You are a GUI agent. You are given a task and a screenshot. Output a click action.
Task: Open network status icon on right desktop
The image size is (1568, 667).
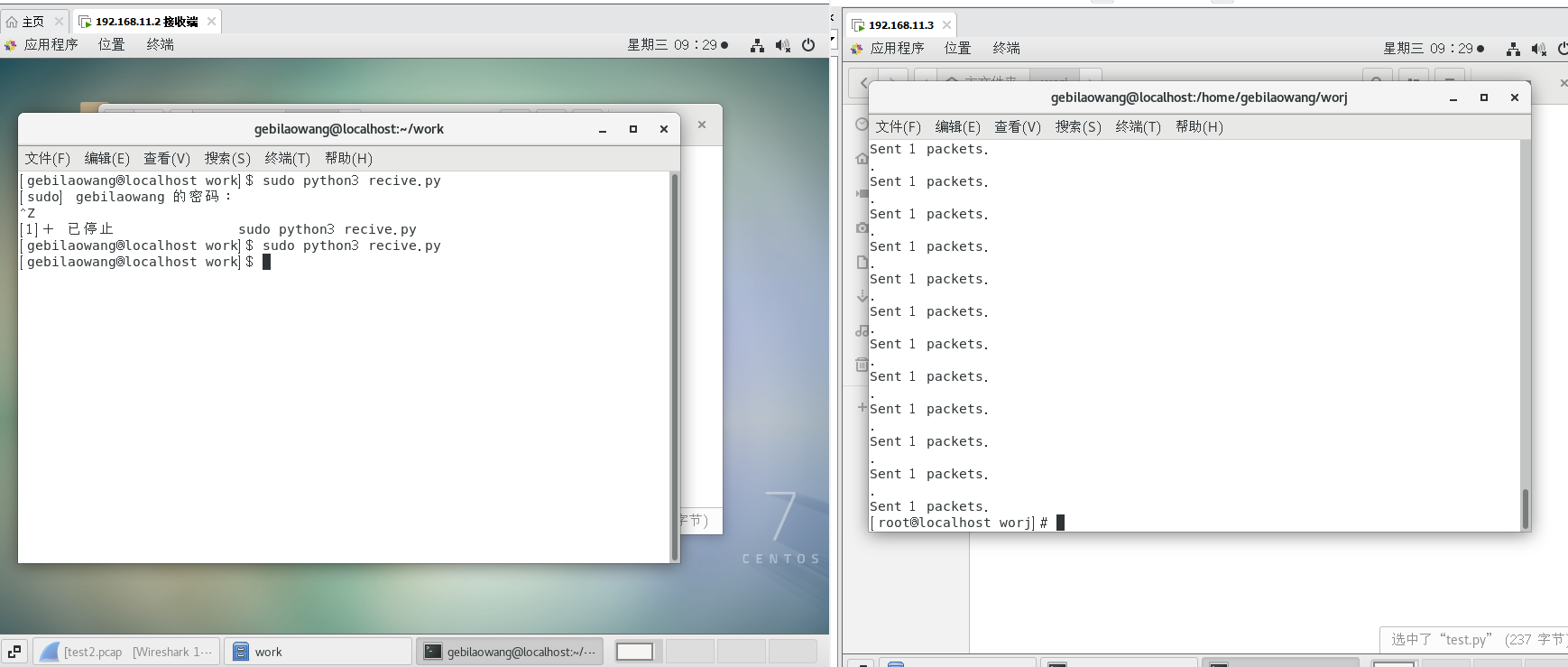(x=1513, y=49)
